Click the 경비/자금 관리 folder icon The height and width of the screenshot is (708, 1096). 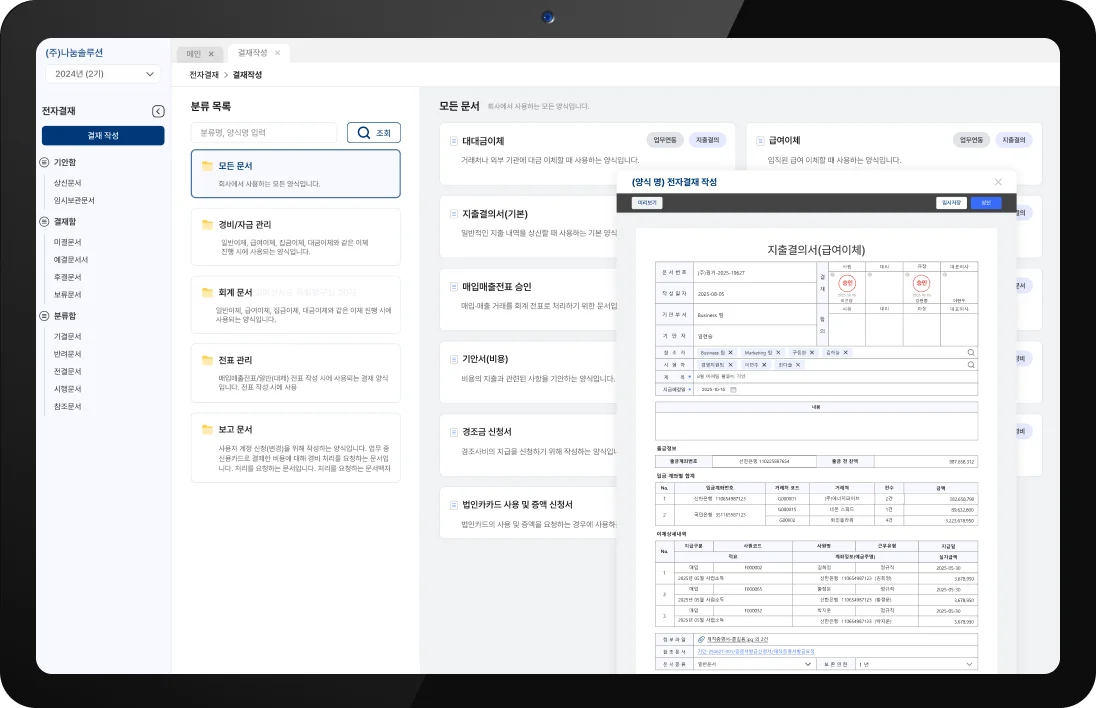[x=207, y=225]
